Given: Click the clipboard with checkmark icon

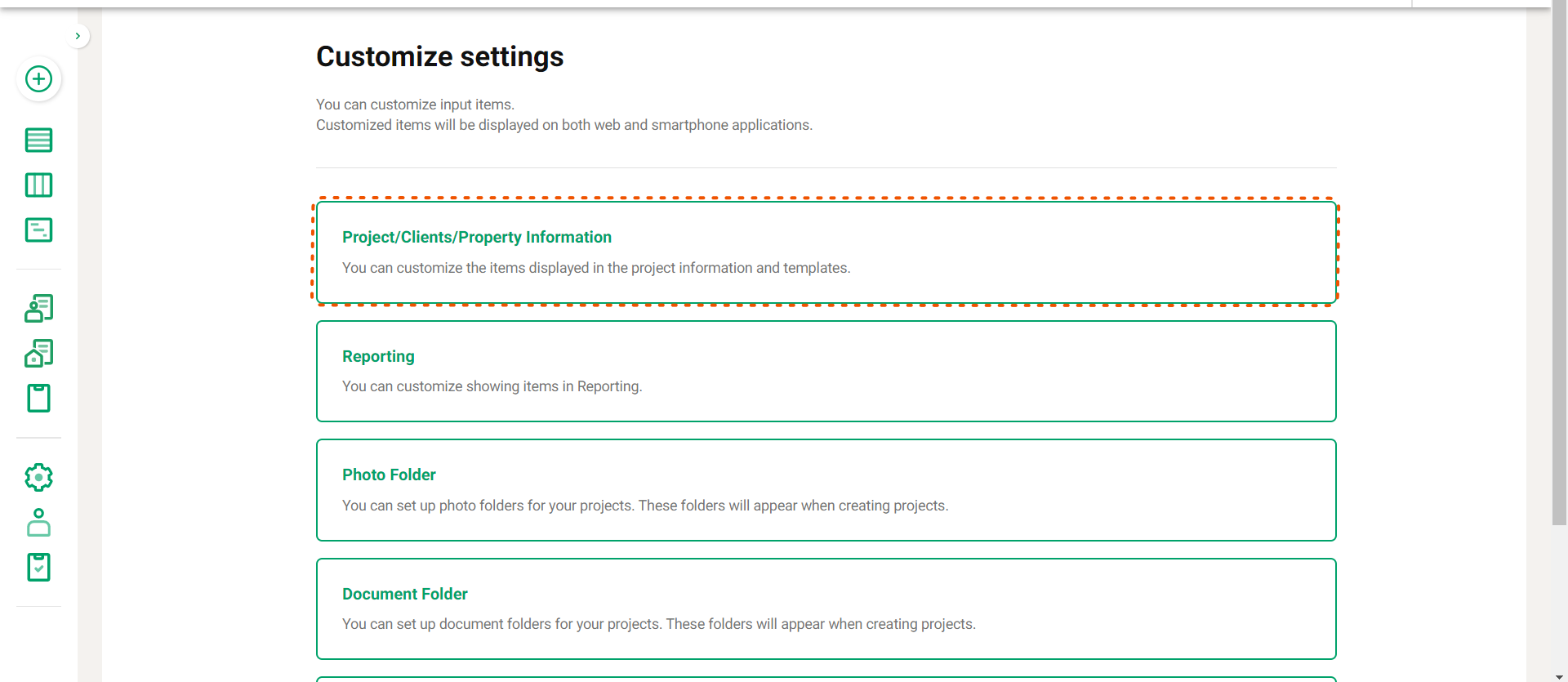Looking at the screenshot, I should coord(38,567).
